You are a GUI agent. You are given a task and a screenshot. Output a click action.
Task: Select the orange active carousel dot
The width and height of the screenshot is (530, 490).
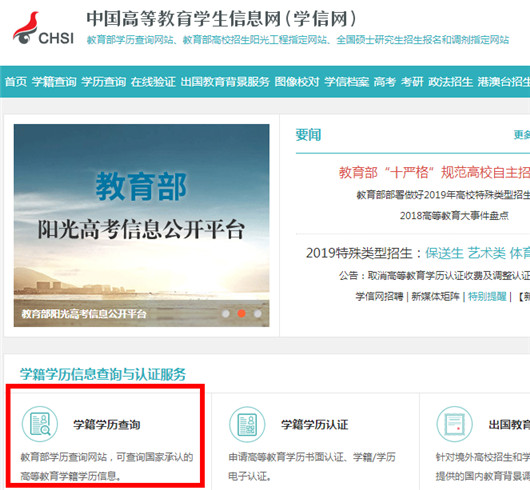(x=241, y=314)
